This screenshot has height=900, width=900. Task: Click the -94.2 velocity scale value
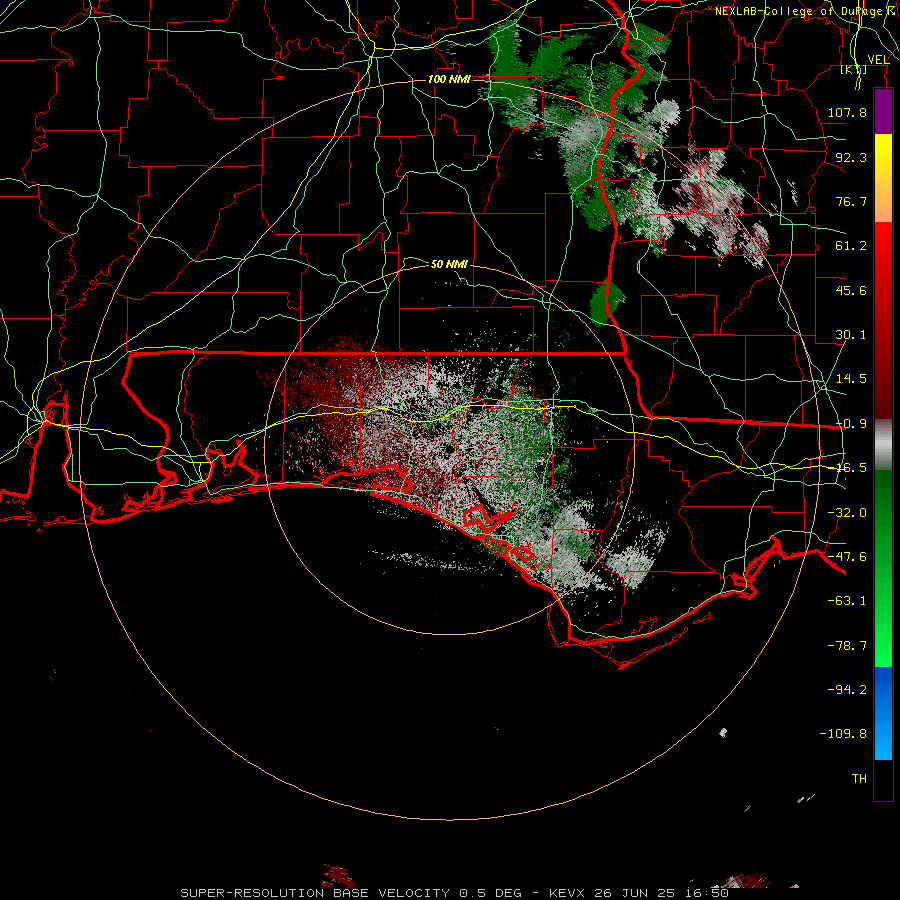coord(847,690)
